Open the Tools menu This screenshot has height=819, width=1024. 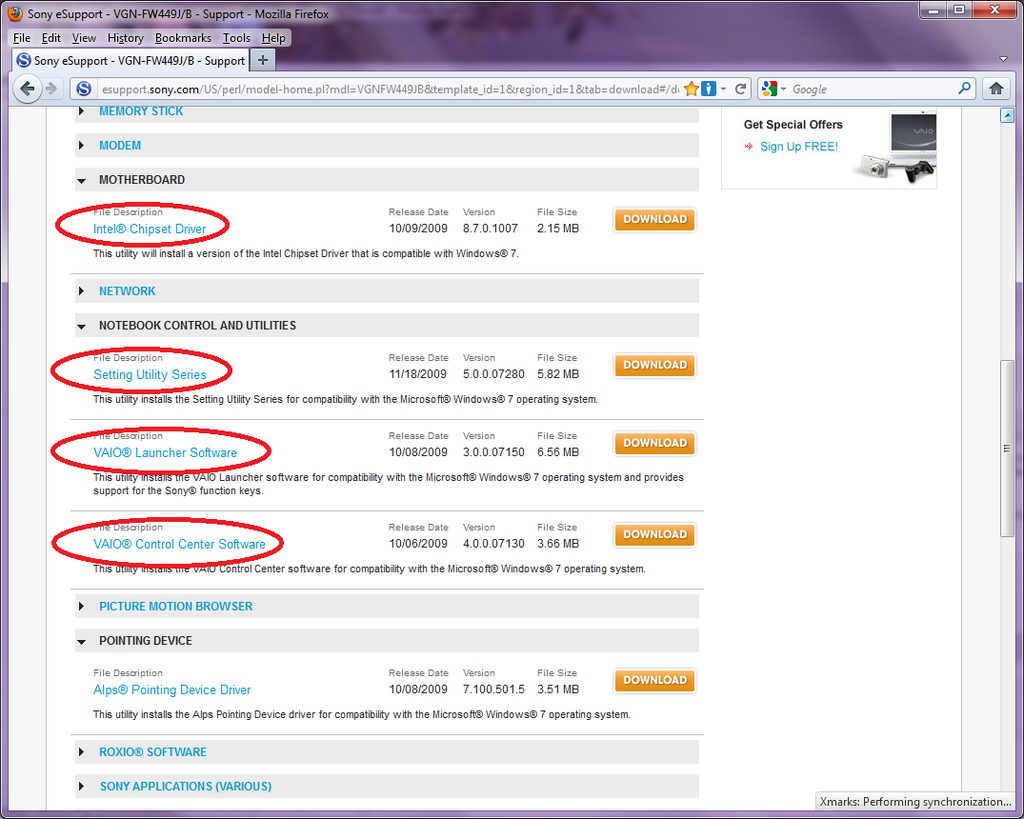coord(236,38)
